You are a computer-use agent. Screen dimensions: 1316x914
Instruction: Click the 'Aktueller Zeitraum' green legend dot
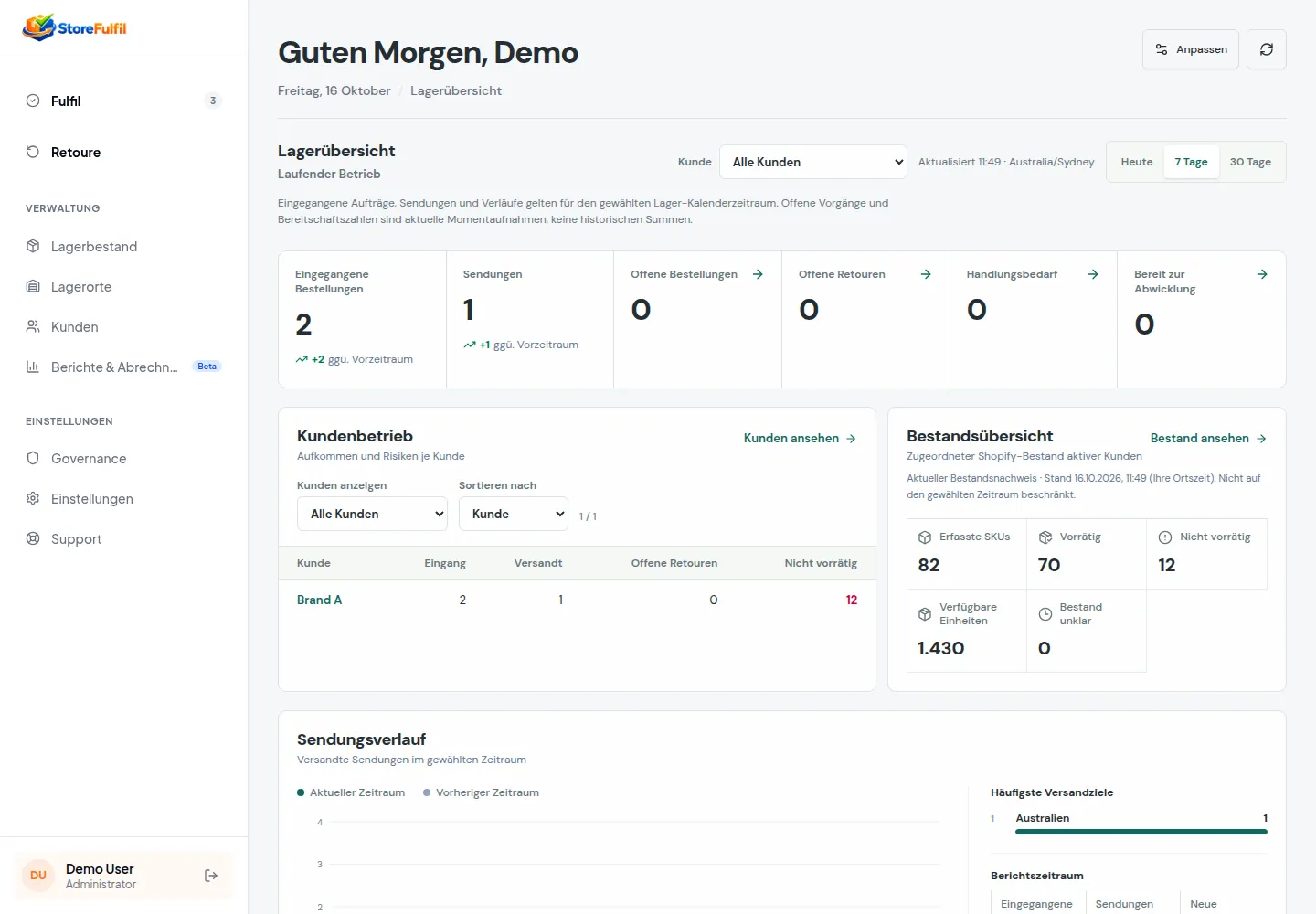click(x=301, y=792)
